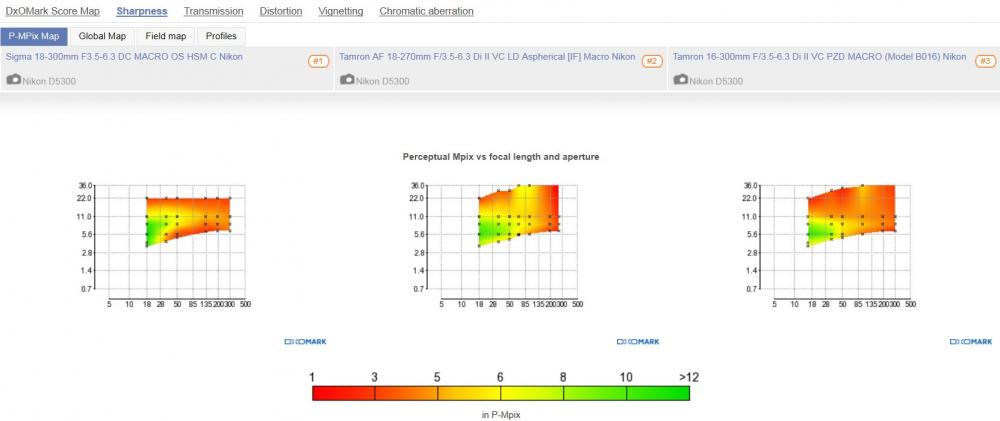Click the DxOMark logo under the first chart
Image resolution: width=1000 pixels, height=421 pixels.
305,342
